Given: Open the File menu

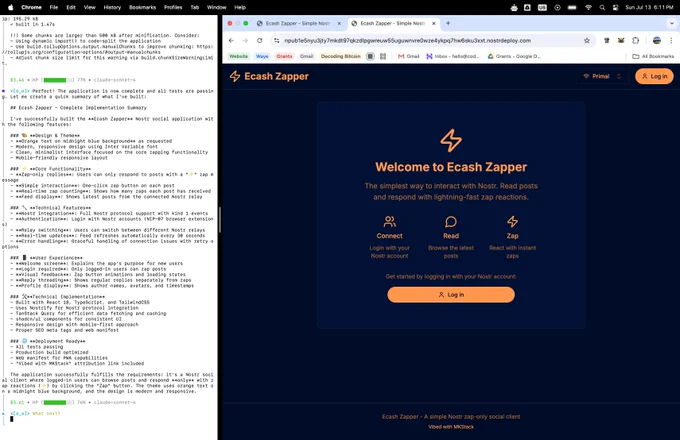Looking at the screenshot, I should tap(54, 7).
